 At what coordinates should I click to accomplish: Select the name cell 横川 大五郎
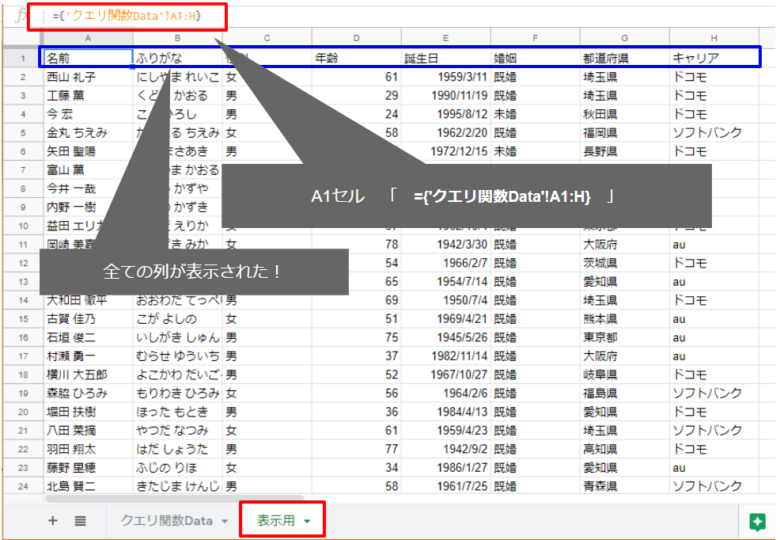click(x=88, y=374)
